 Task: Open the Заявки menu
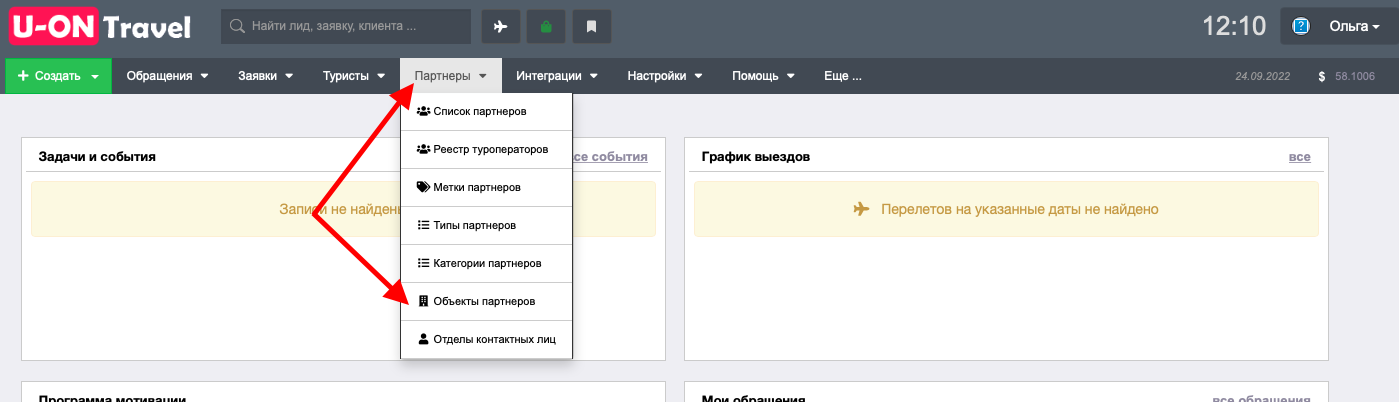coord(265,76)
